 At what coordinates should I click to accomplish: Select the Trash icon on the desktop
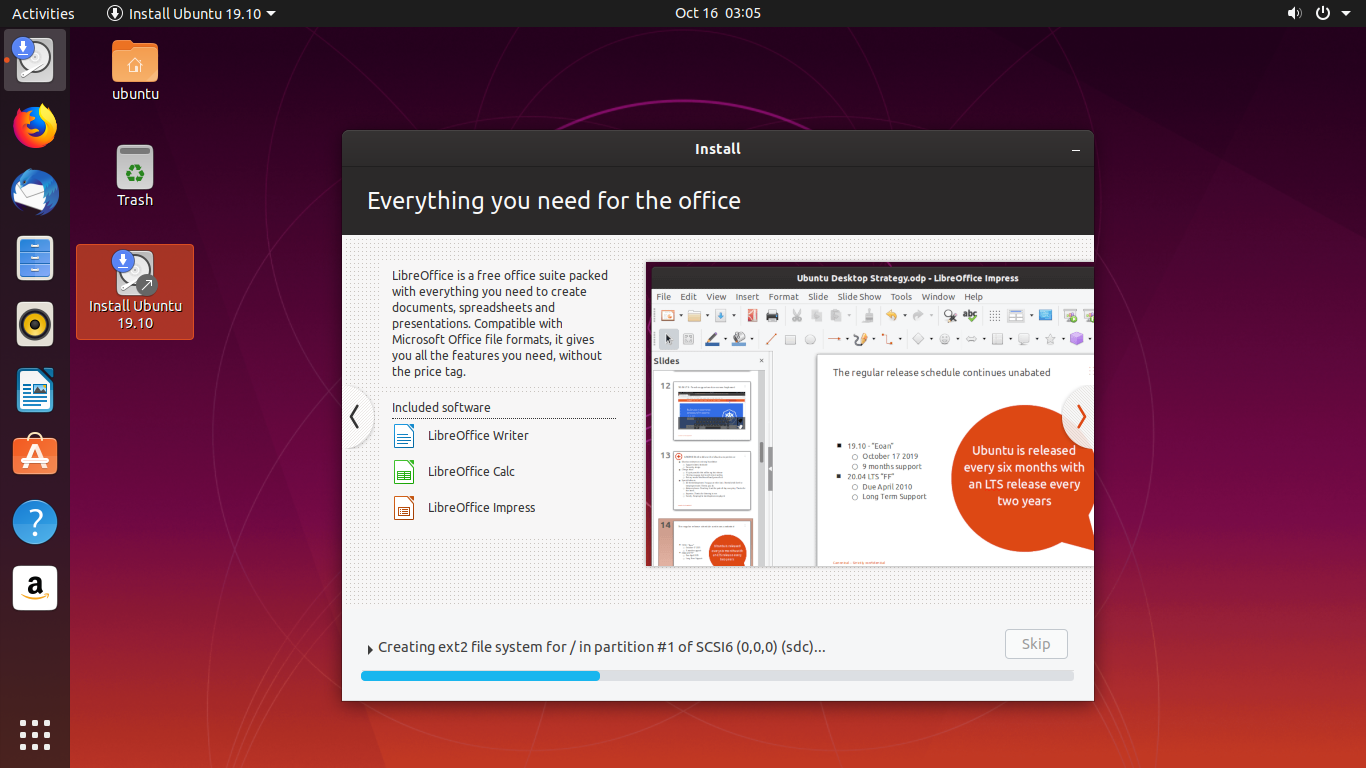(135, 176)
